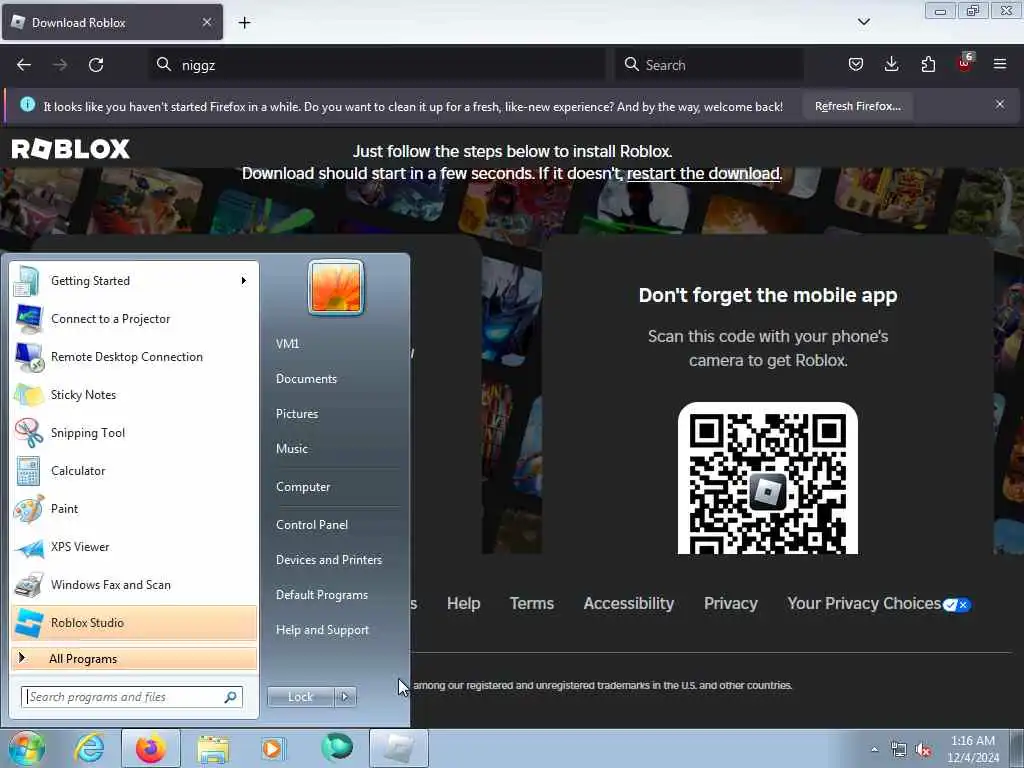
Task: Open Pictures from Start menu
Action: (x=297, y=414)
